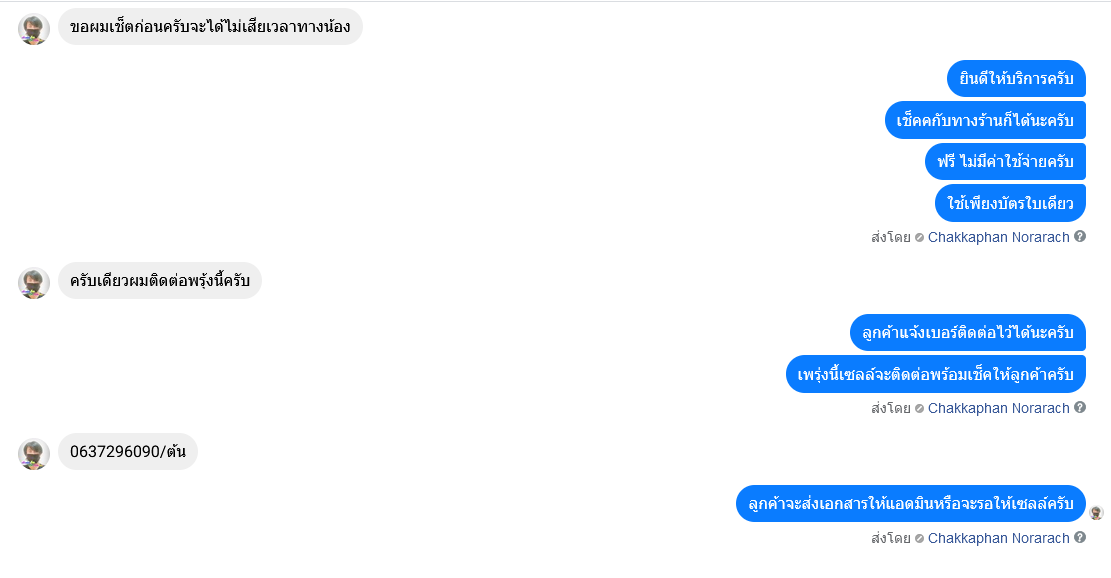Viewport: 1111px width, 578px height.
Task: Click the customer avatar beside the top message
Action: (x=33, y=29)
